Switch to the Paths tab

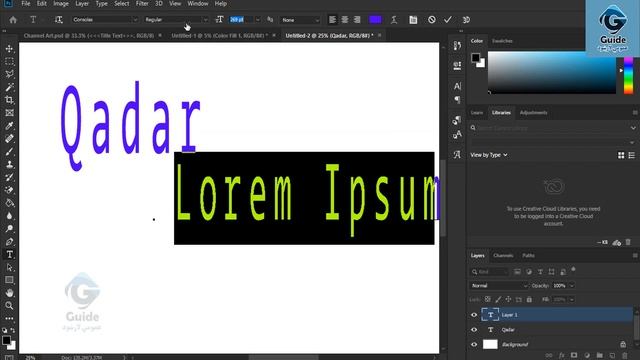(528, 256)
